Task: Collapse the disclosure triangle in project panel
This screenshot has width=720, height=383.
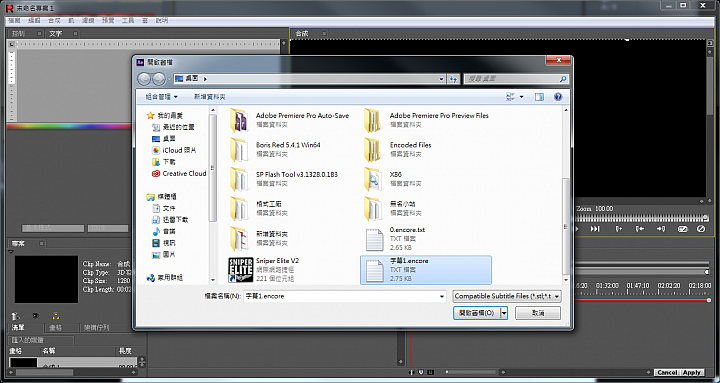Action: point(10,252)
